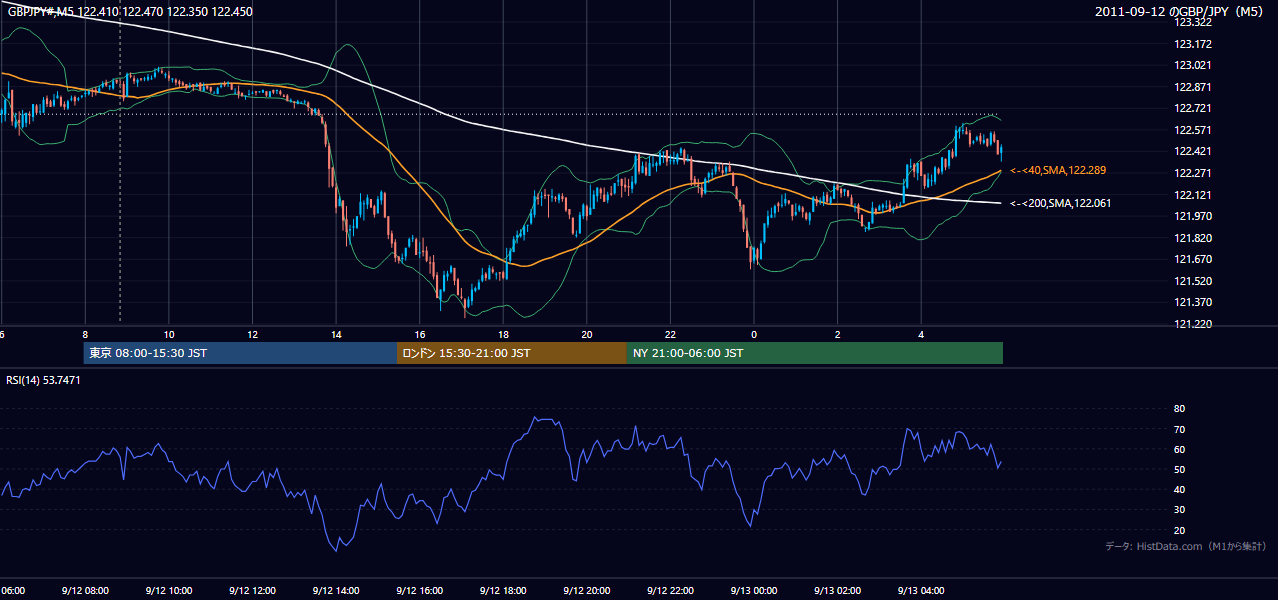
Task: Click price axis label 123.172
Action: (1193, 44)
